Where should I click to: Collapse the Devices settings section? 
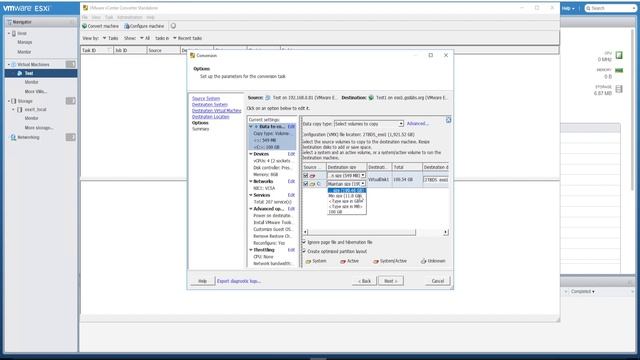pyautogui.click(x=251, y=154)
